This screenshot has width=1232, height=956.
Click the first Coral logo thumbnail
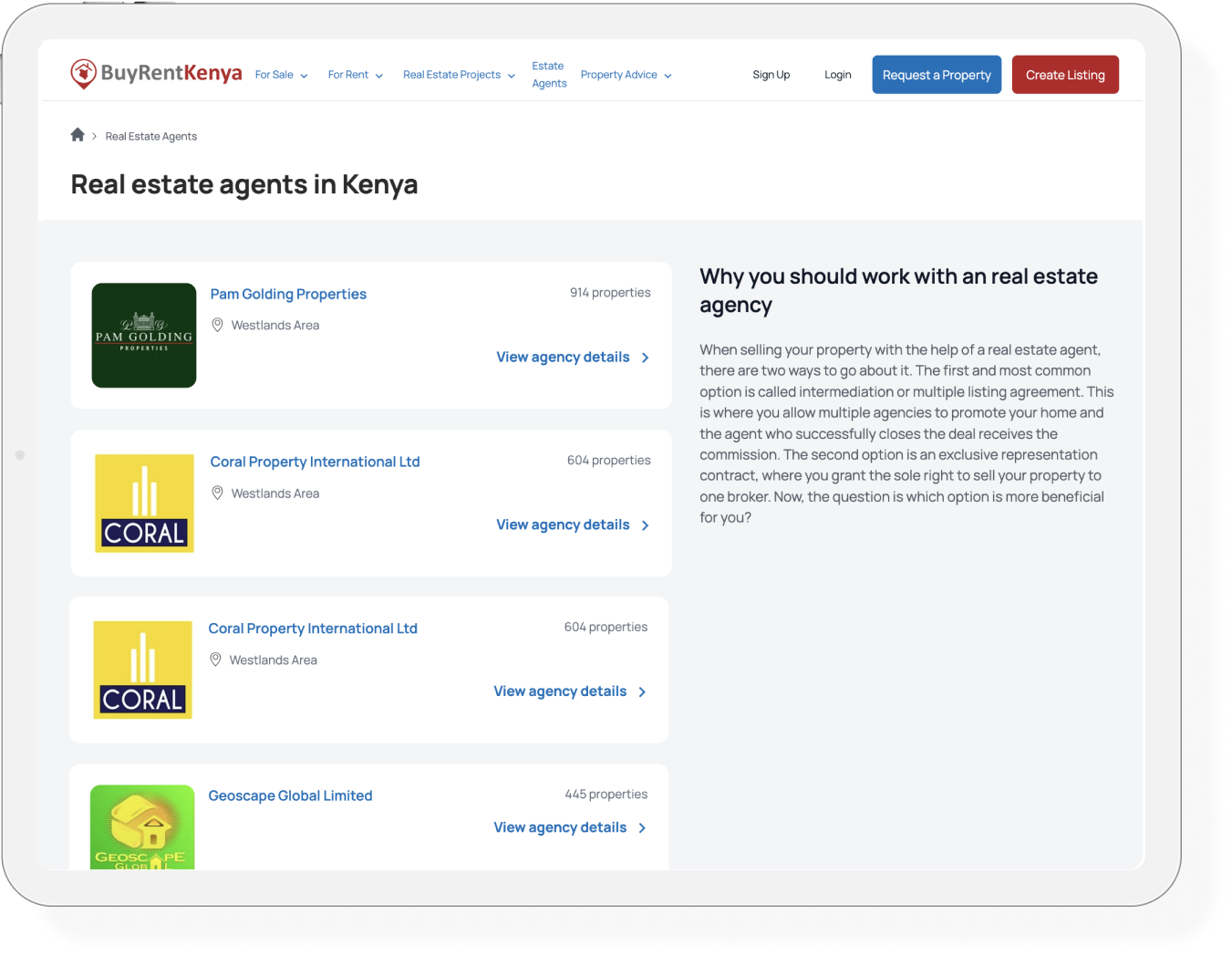[145, 504]
